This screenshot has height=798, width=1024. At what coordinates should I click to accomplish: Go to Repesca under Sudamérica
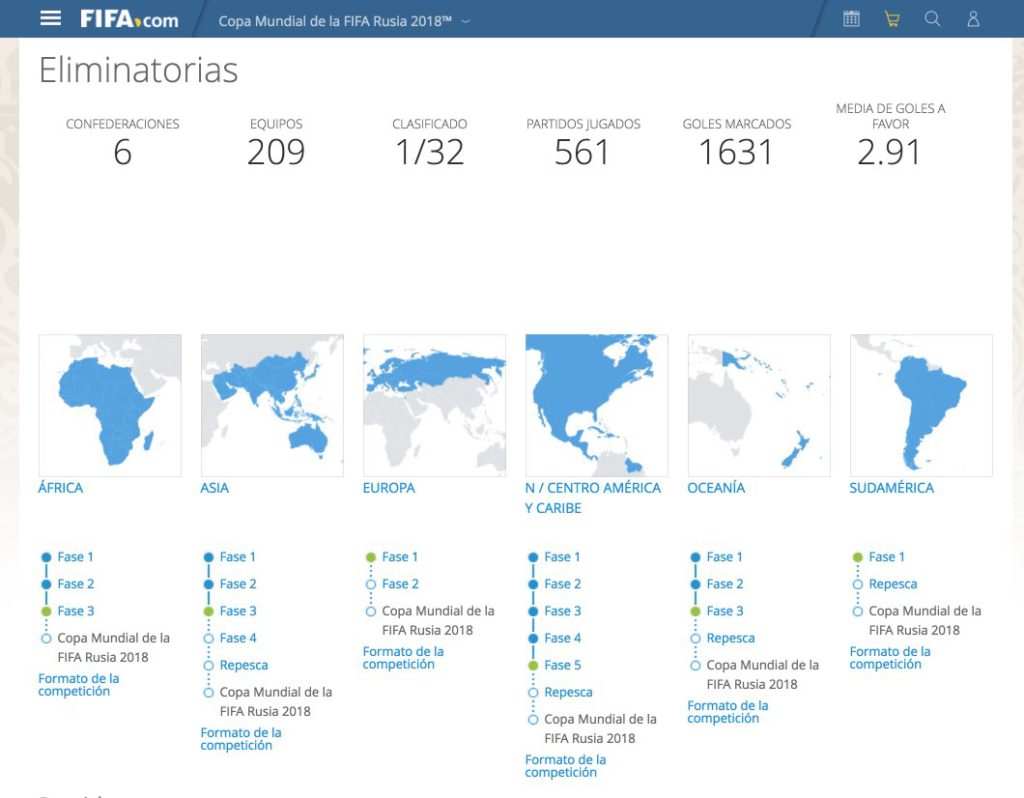tap(893, 584)
